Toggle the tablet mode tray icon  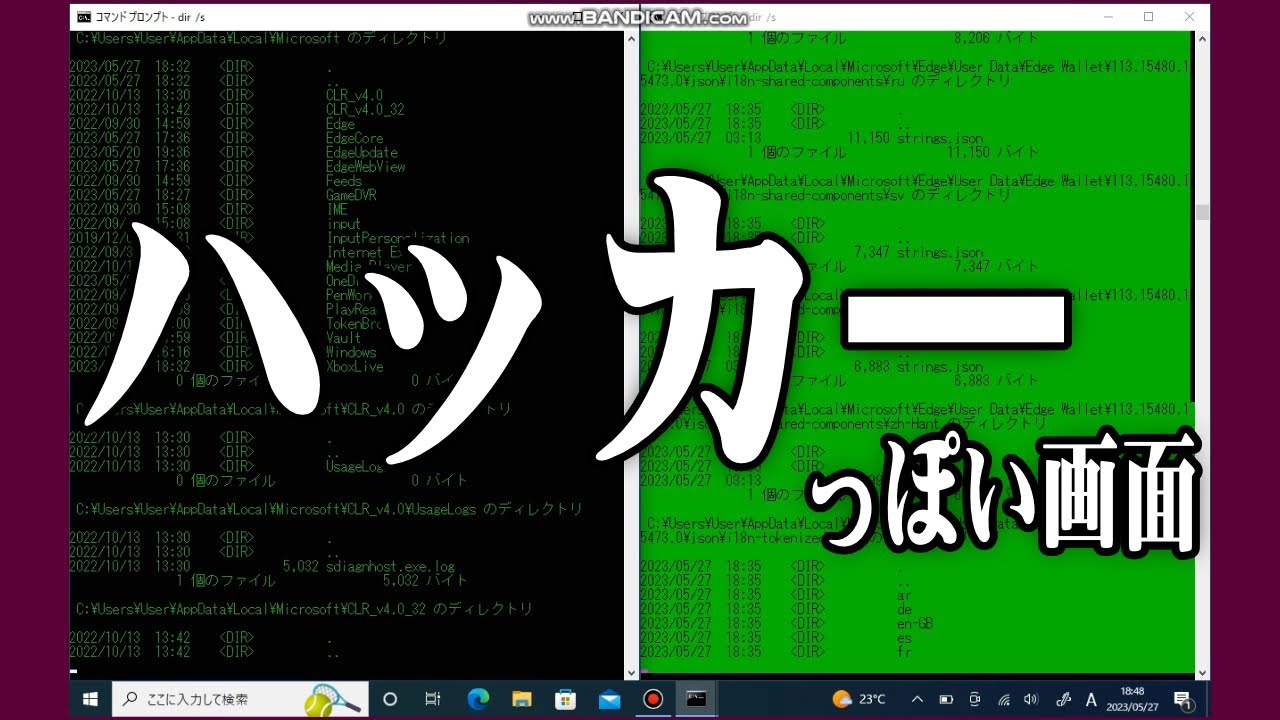975,699
